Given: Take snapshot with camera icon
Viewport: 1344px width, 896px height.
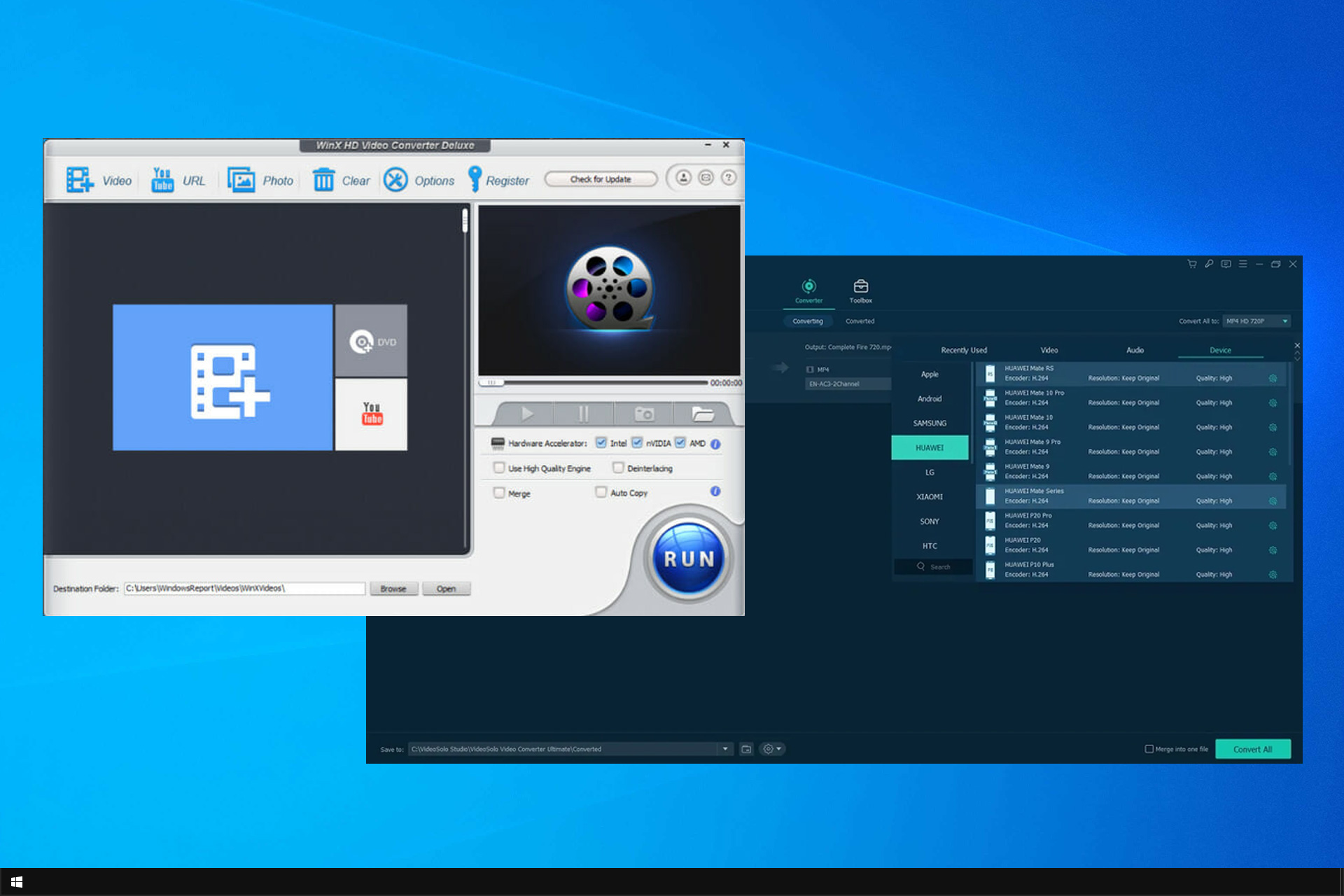Looking at the screenshot, I should [x=643, y=414].
